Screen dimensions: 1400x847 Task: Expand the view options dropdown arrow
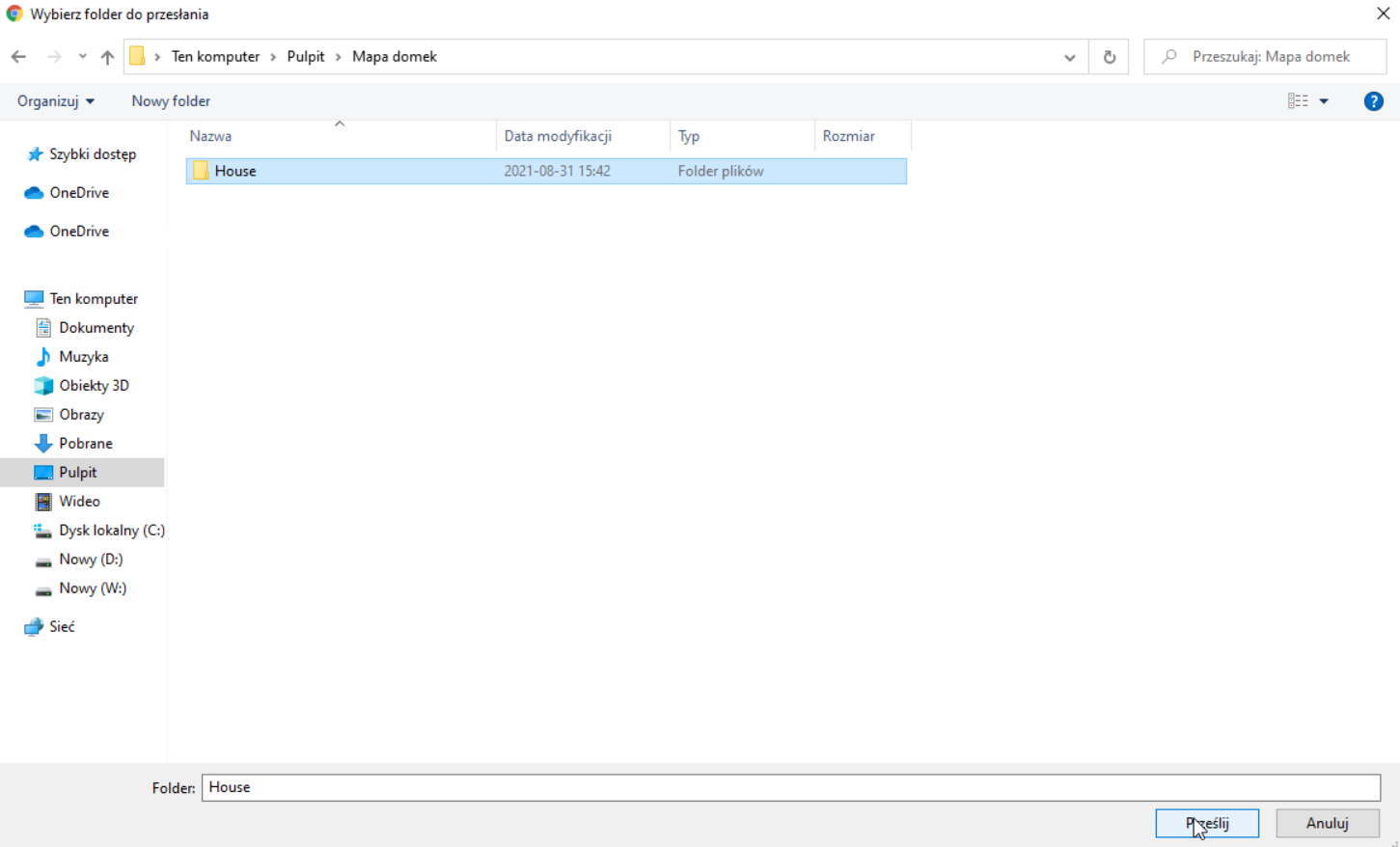1324,101
